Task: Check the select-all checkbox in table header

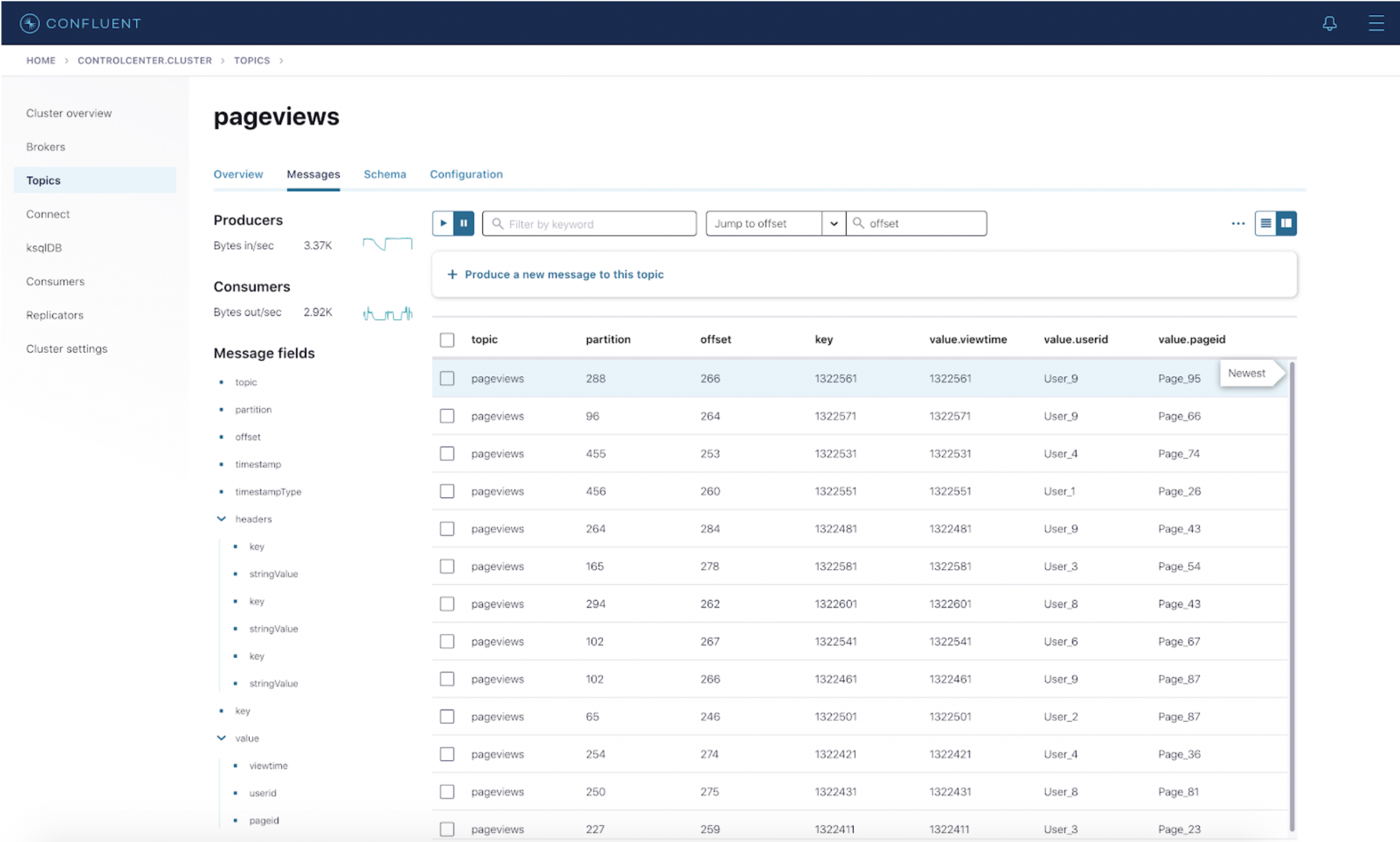Action: coord(447,340)
